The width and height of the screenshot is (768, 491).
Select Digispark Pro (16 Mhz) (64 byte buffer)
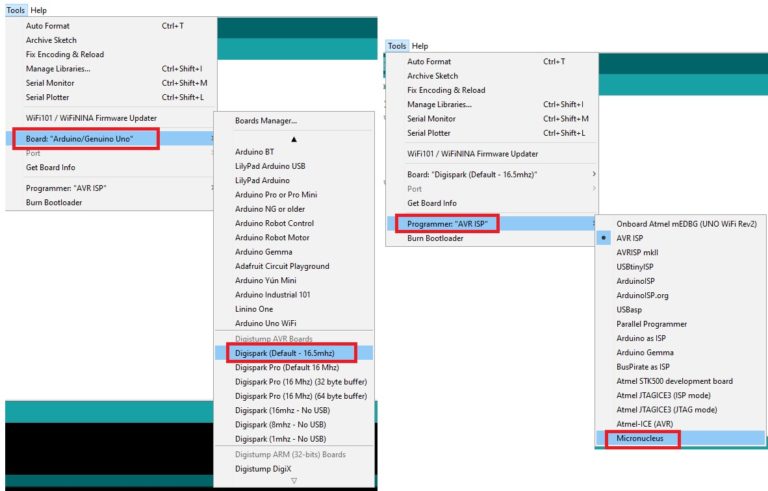[x=294, y=395]
